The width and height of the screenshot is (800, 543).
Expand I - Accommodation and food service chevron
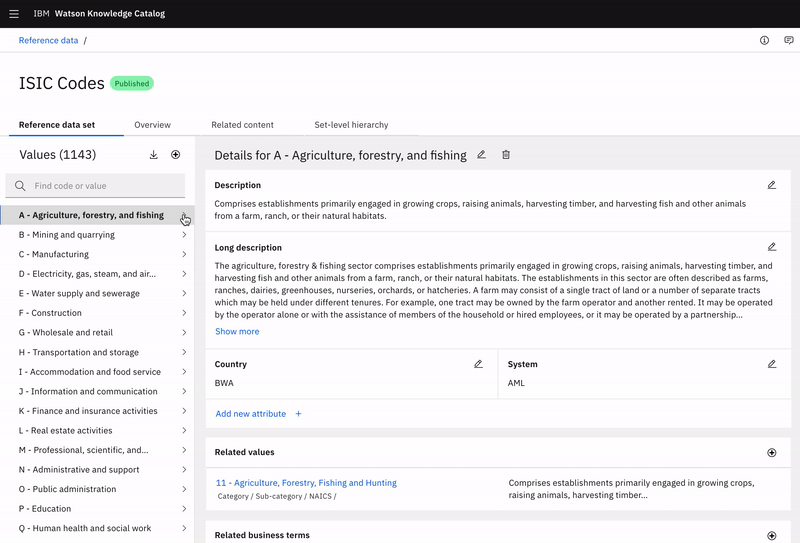pos(184,372)
